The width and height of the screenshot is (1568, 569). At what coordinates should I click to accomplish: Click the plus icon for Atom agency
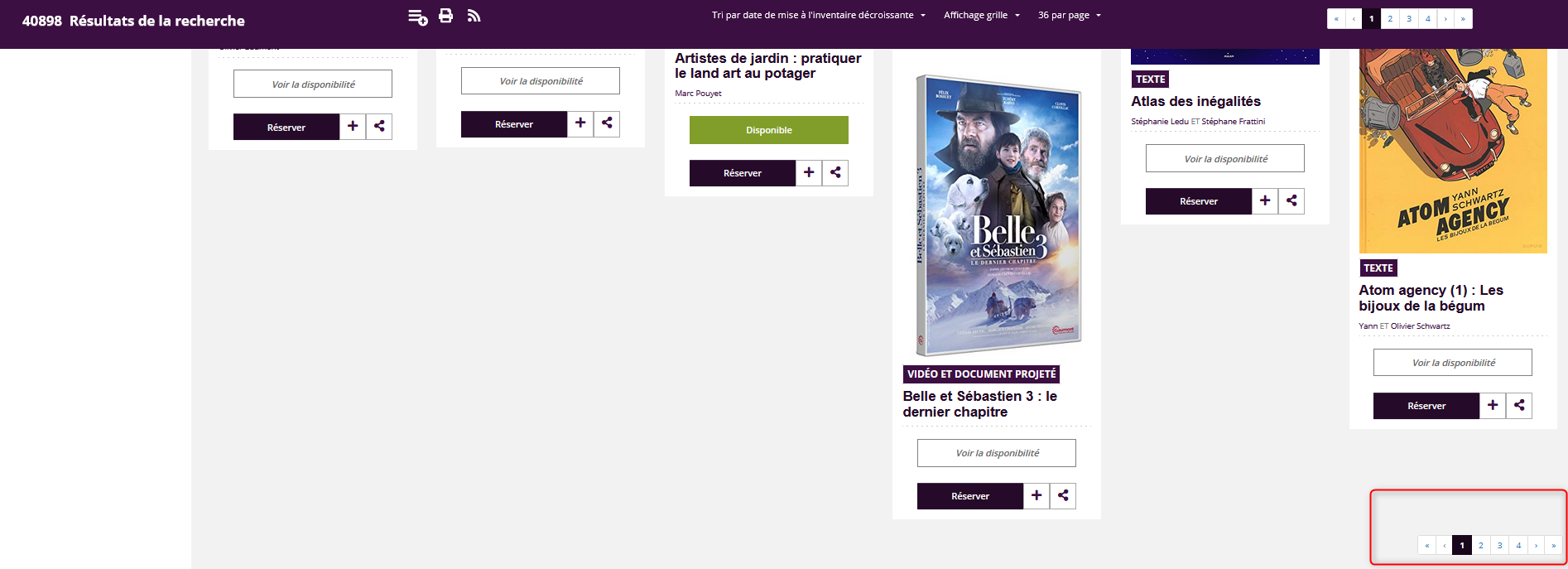[x=1493, y=406]
